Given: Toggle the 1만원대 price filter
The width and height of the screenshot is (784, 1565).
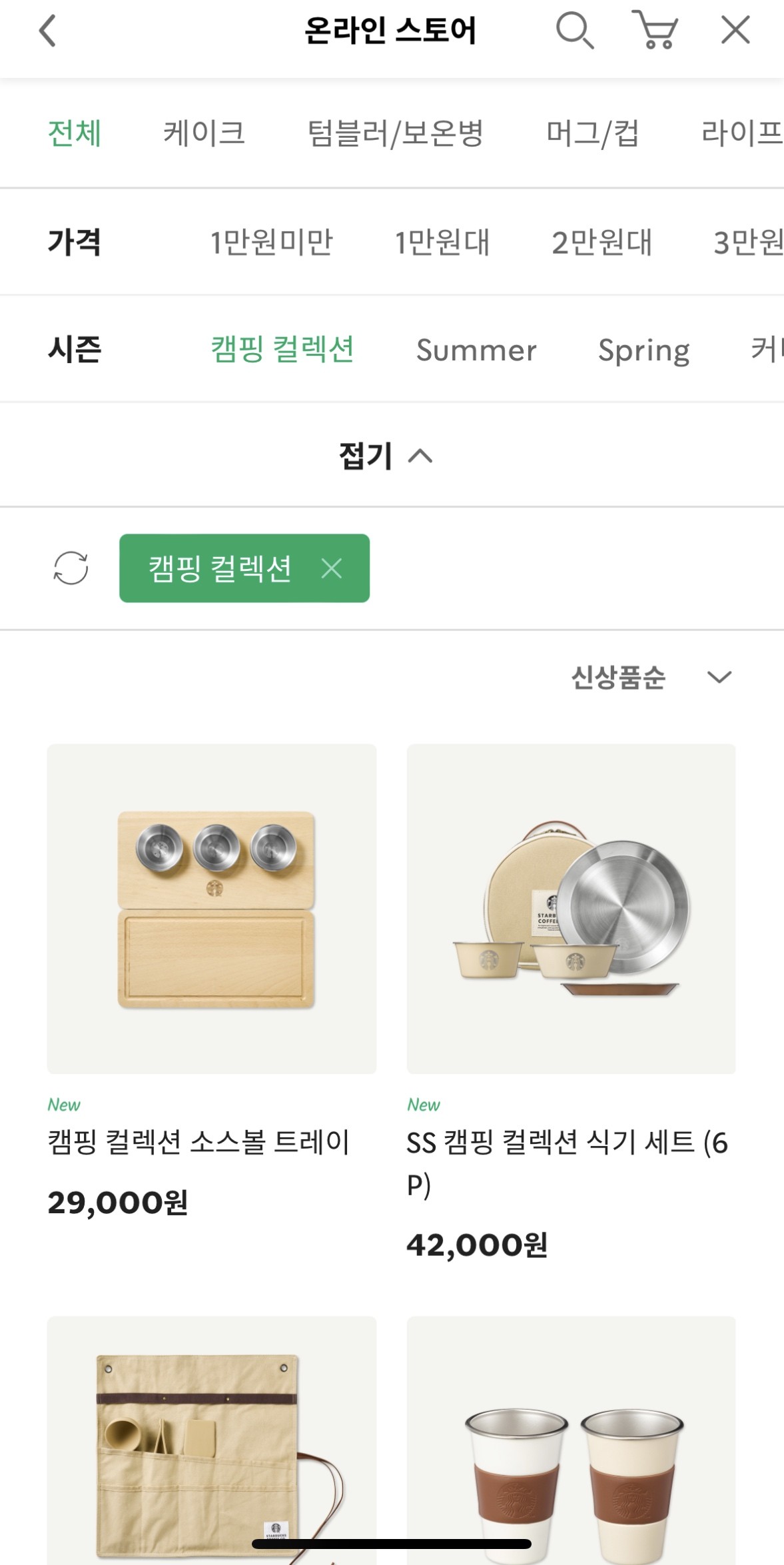Looking at the screenshot, I should pos(442,243).
